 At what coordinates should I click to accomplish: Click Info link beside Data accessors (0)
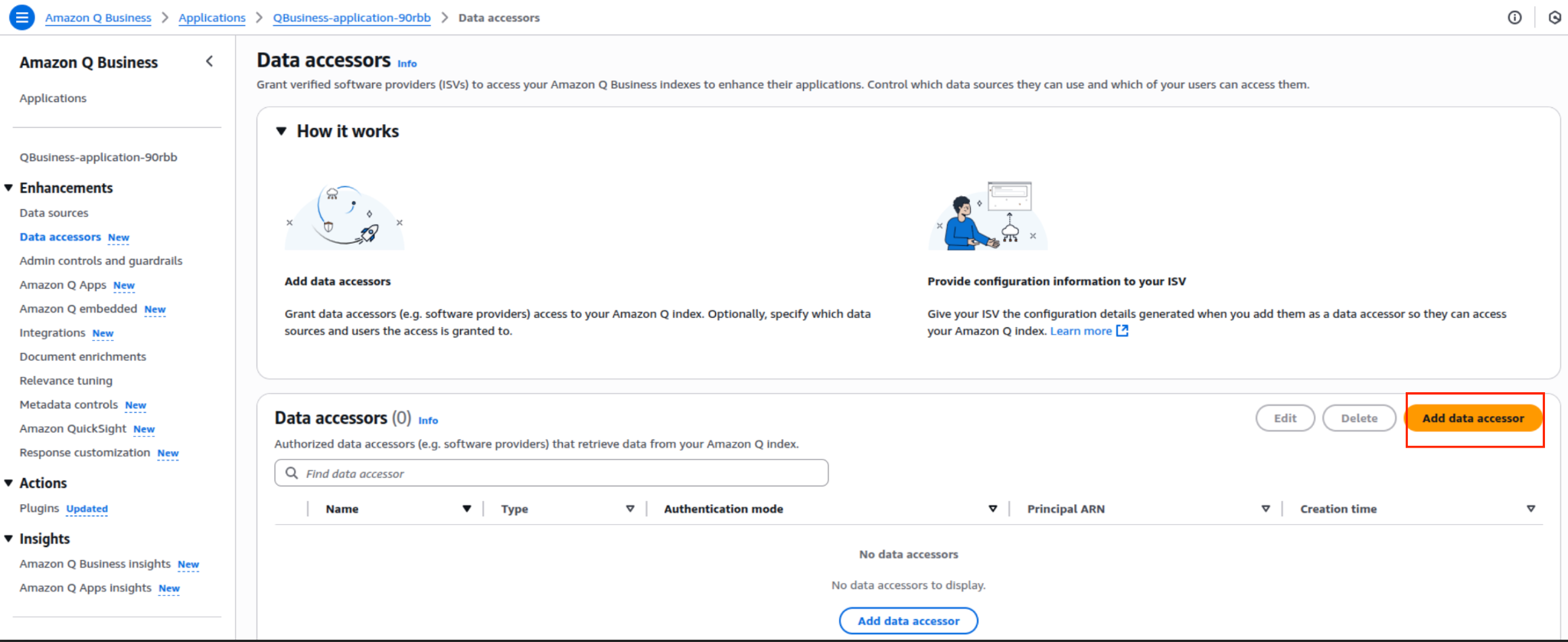pos(428,421)
